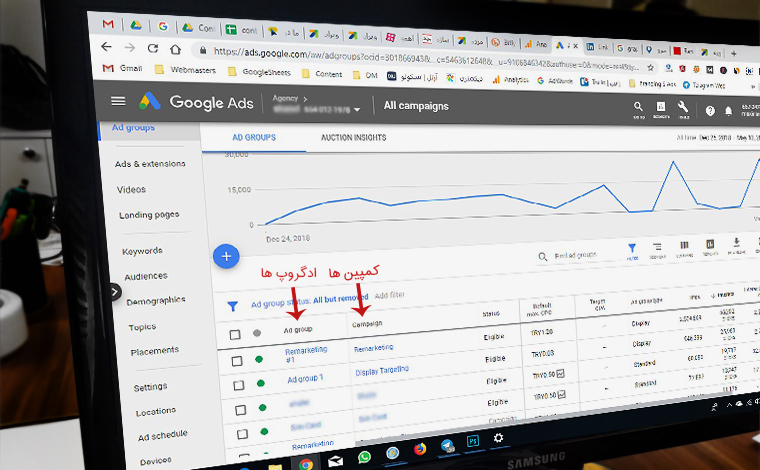Open Settings gear from the taskbar

tap(498, 438)
